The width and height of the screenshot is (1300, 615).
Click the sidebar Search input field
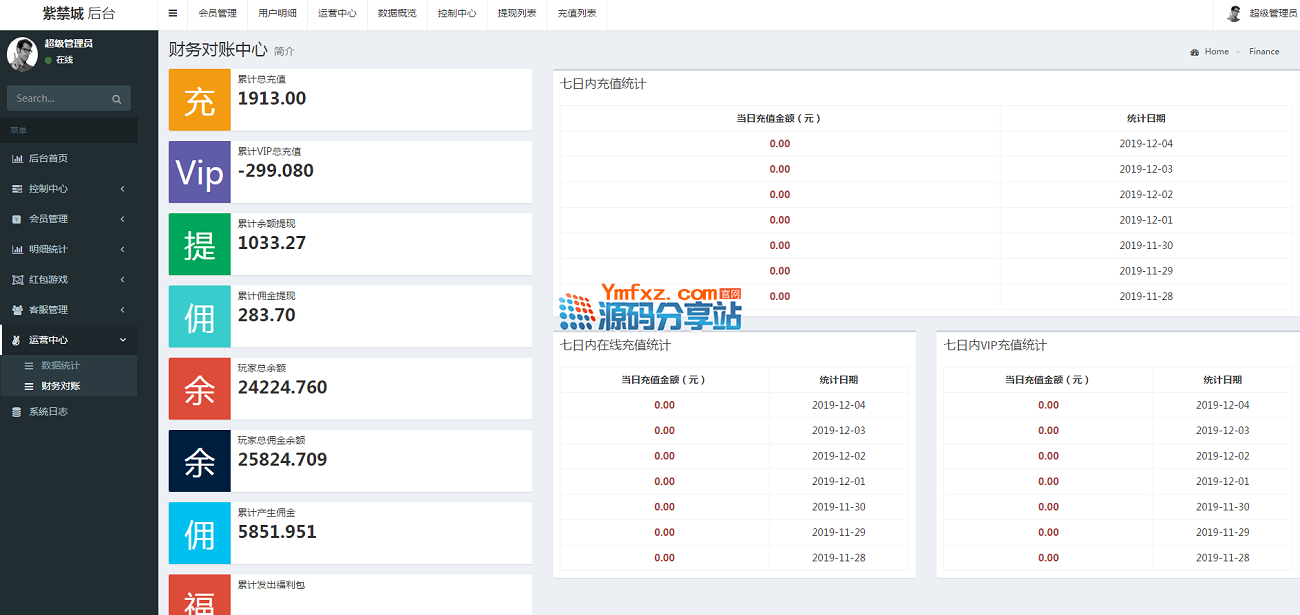pyautogui.click(x=58, y=99)
